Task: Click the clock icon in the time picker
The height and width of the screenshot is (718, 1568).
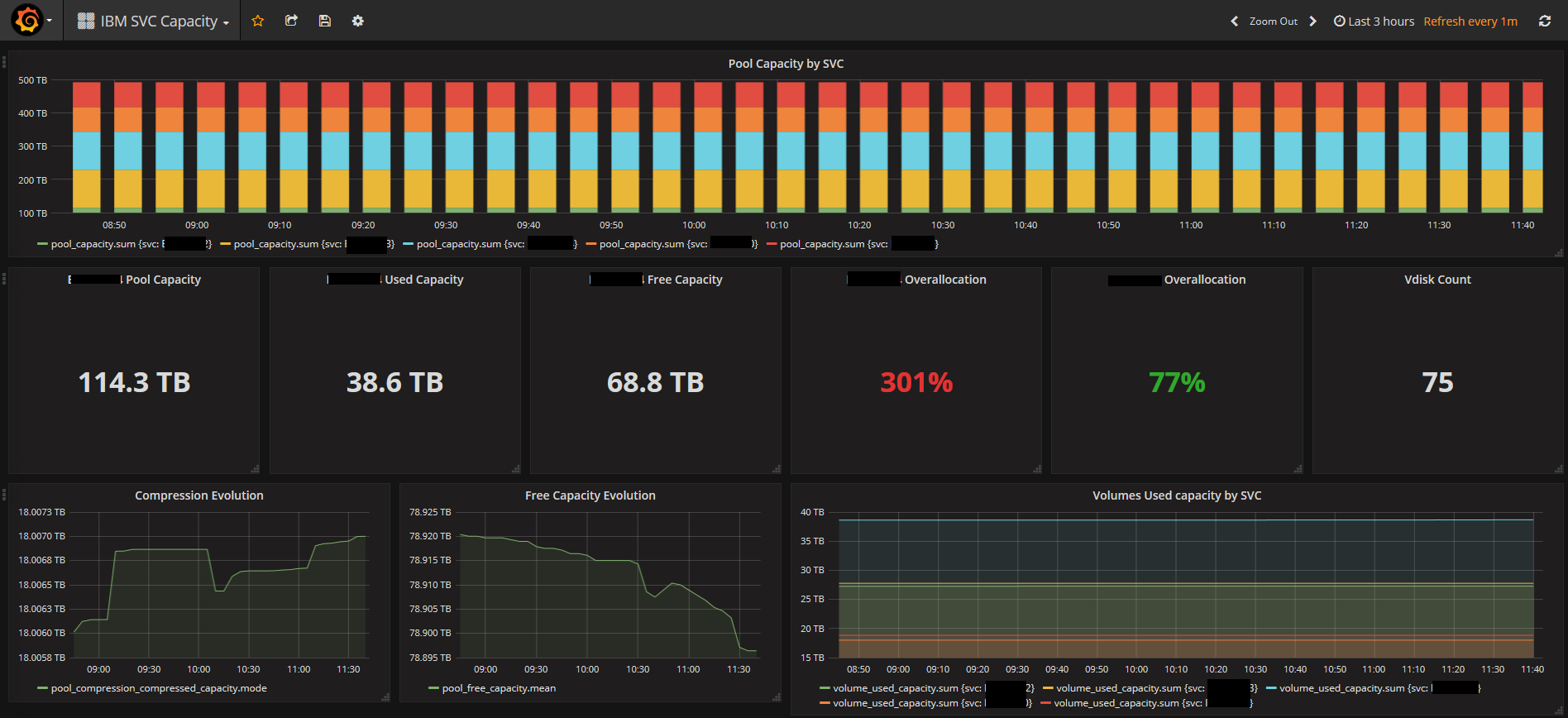Action: [1339, 22]
